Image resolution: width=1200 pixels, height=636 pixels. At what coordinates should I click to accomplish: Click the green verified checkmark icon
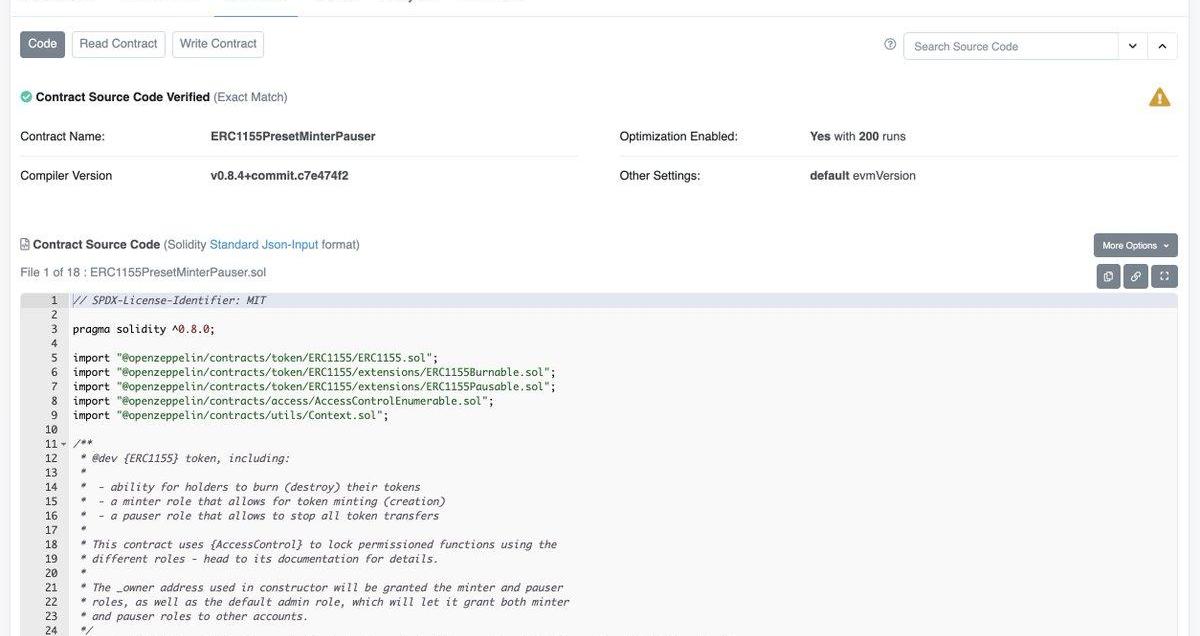26,97
